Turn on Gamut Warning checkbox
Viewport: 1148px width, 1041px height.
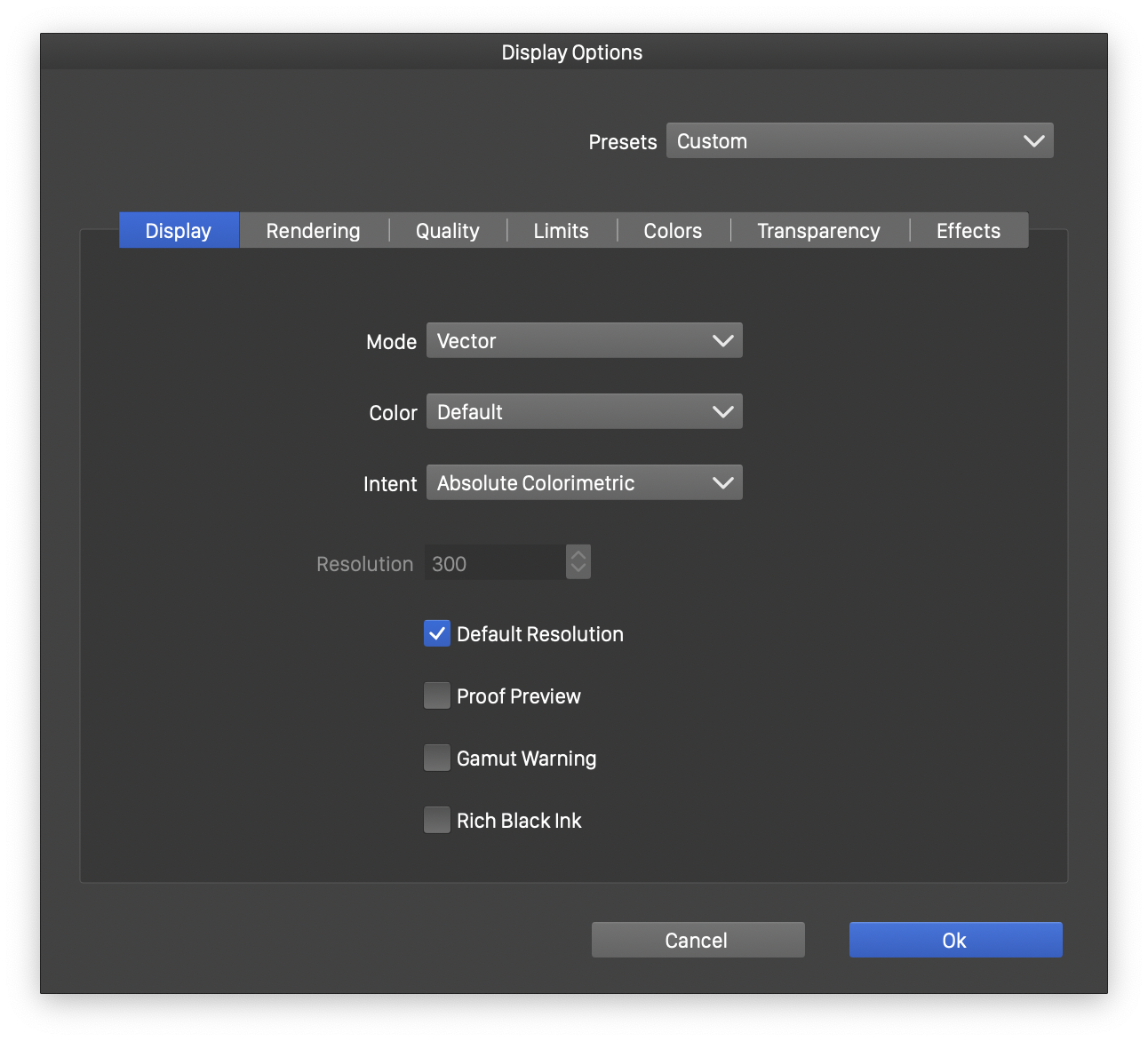coord(437,758)
